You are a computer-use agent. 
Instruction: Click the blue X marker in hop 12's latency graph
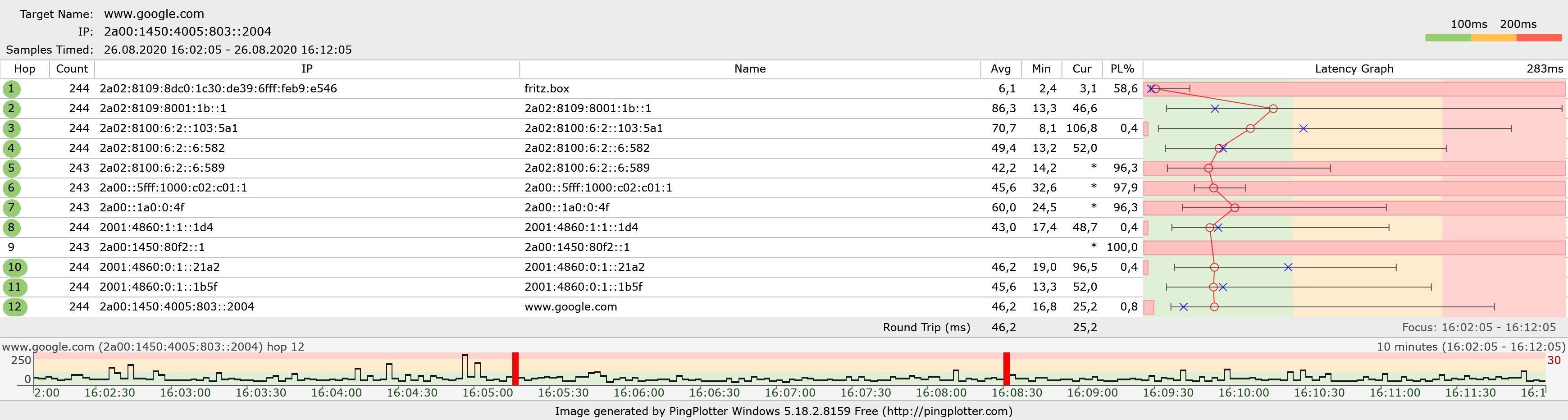pyautogui.click(x=1183, y=307)
